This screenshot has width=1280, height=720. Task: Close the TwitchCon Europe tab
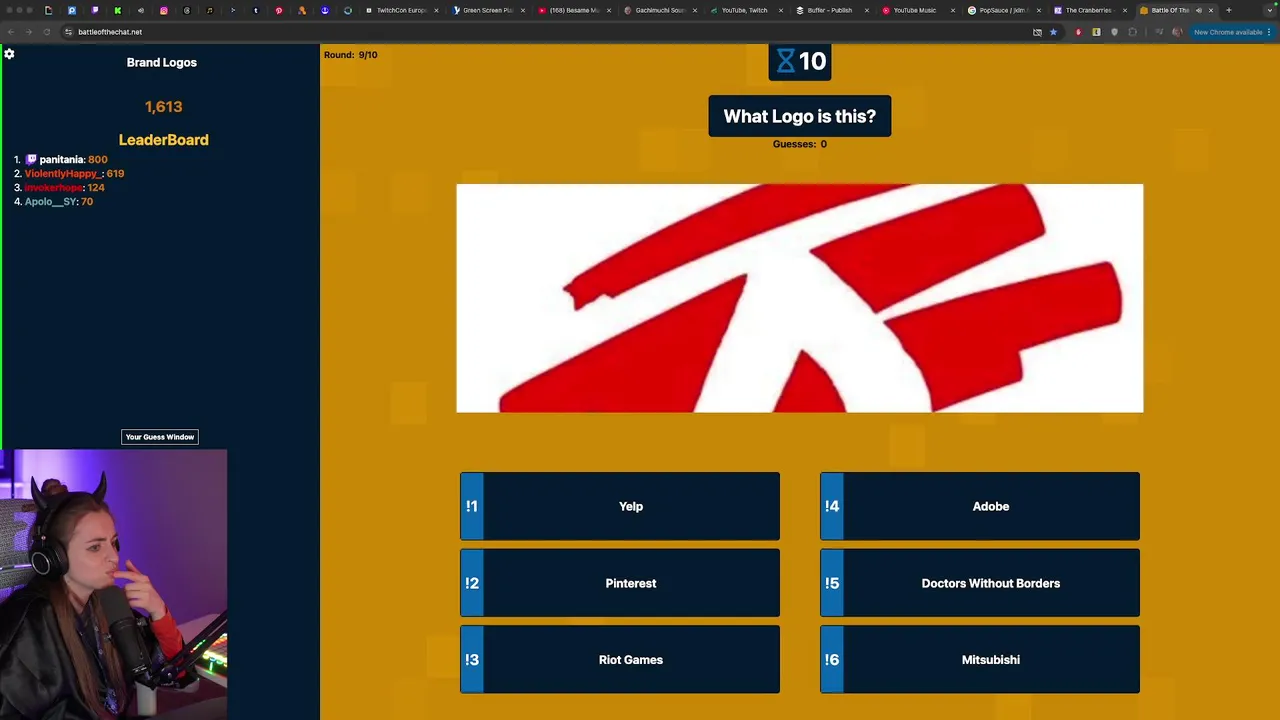pos(436,10)
